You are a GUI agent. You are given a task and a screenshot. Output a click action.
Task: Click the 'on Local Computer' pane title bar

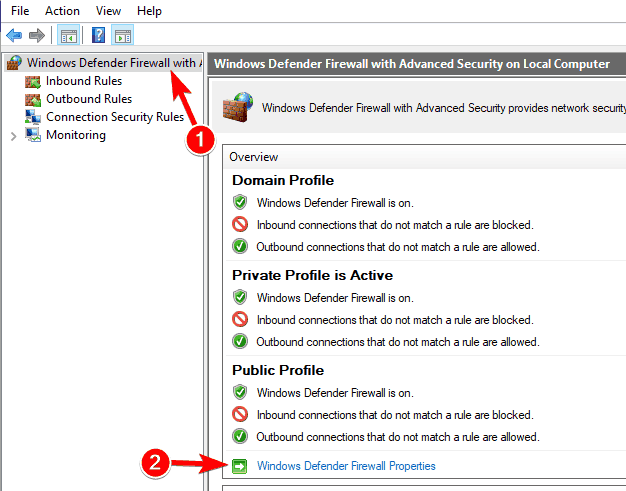(x=418, y=64)
